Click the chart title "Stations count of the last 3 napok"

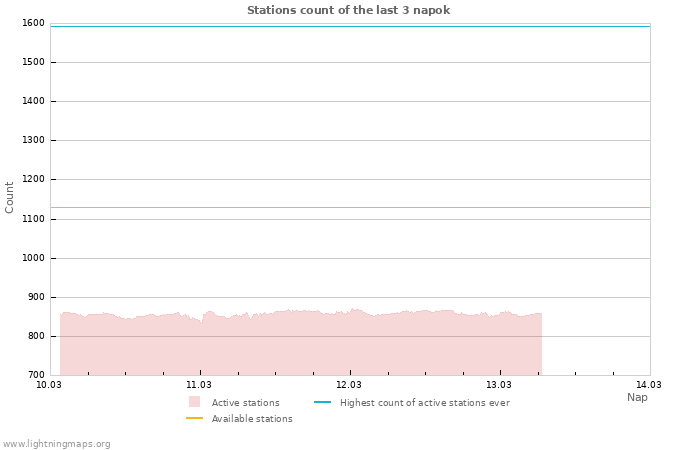(x=348, y=10)
